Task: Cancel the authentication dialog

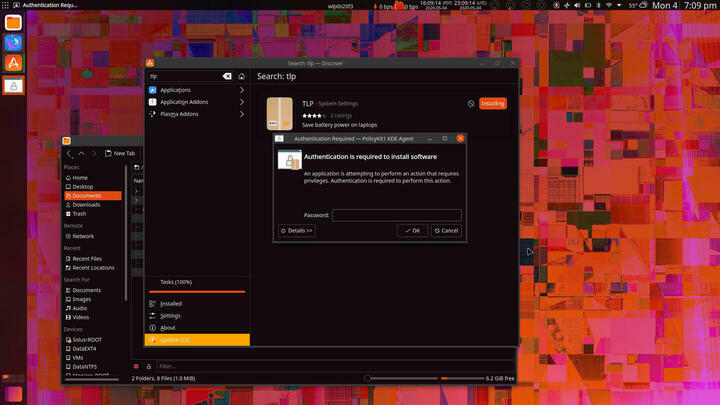Action: tap(446, 231)
